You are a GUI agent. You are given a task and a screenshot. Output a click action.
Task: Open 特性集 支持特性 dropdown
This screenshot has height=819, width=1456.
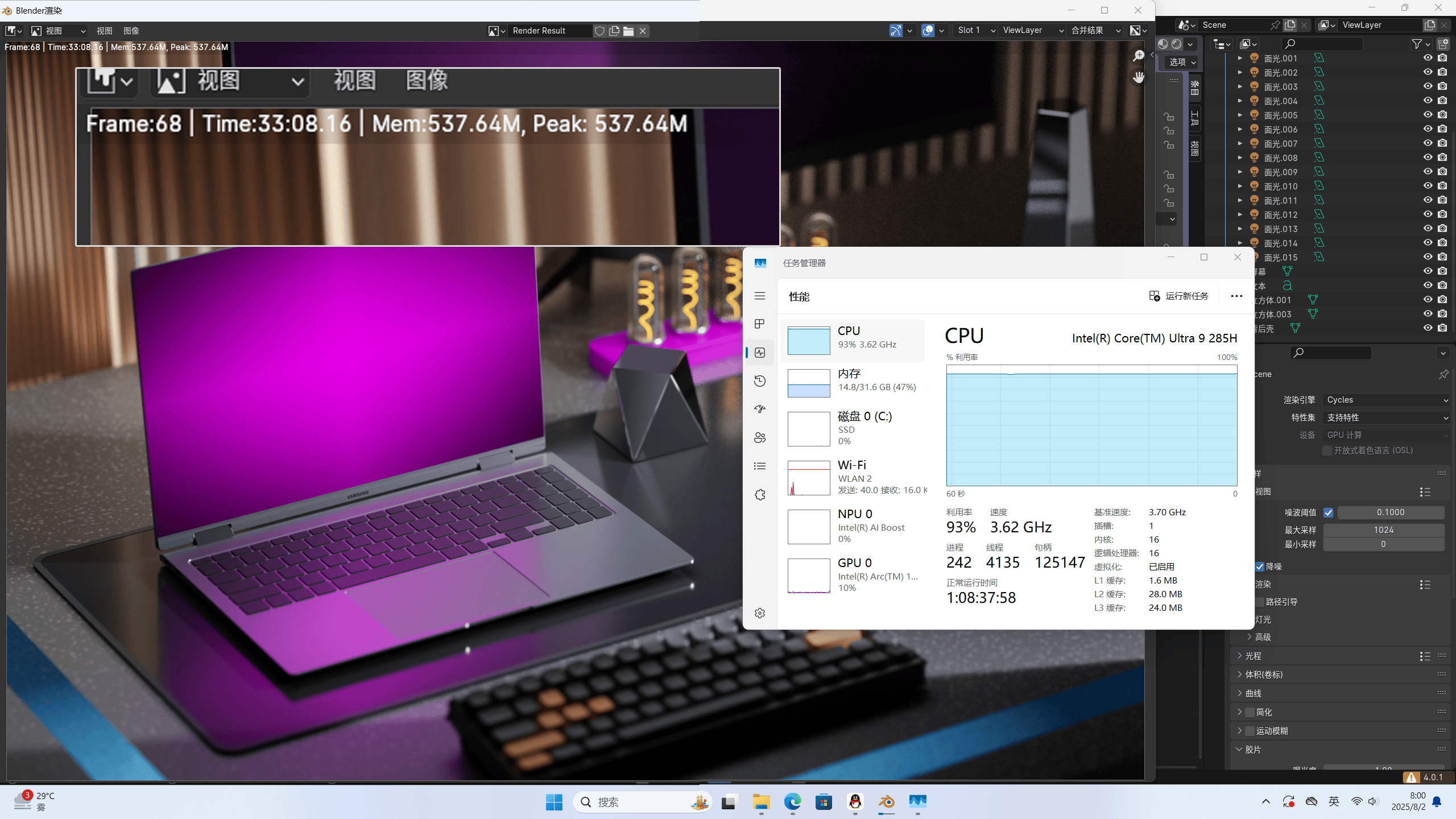coord(1387,417)
